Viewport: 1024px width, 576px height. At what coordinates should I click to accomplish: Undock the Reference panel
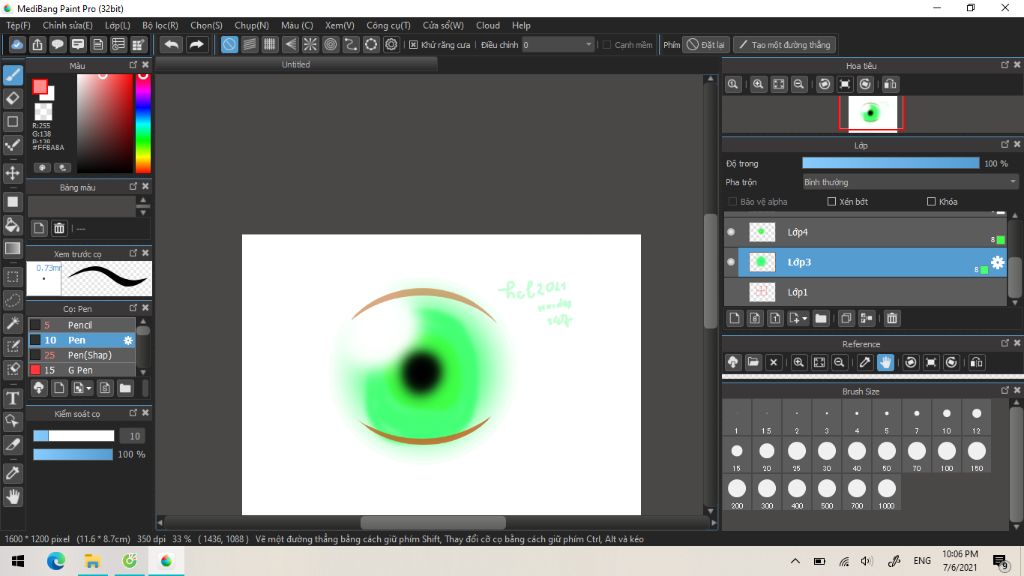point(1004,343)
